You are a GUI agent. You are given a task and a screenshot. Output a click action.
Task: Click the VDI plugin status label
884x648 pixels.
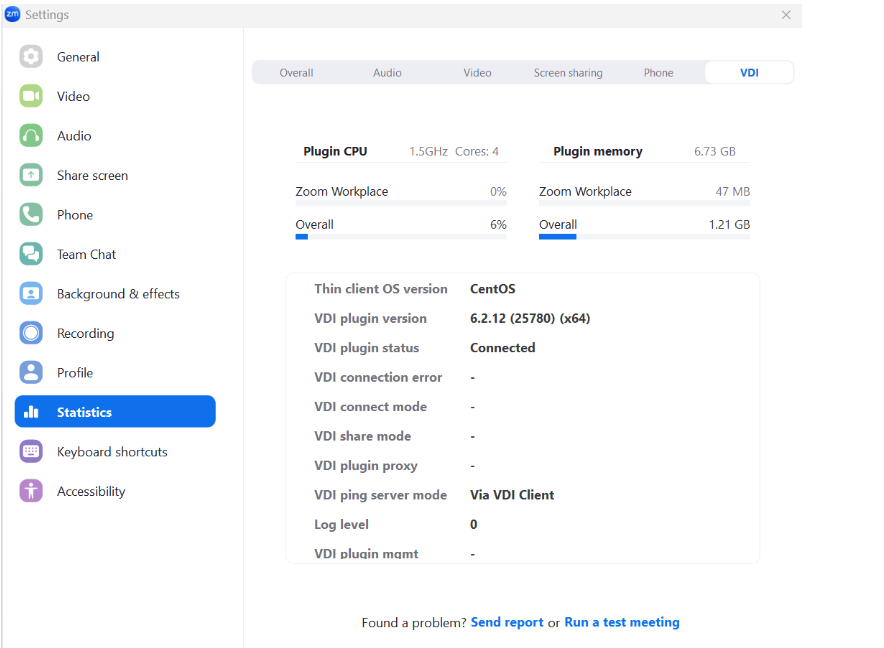(x=366, y=347)
